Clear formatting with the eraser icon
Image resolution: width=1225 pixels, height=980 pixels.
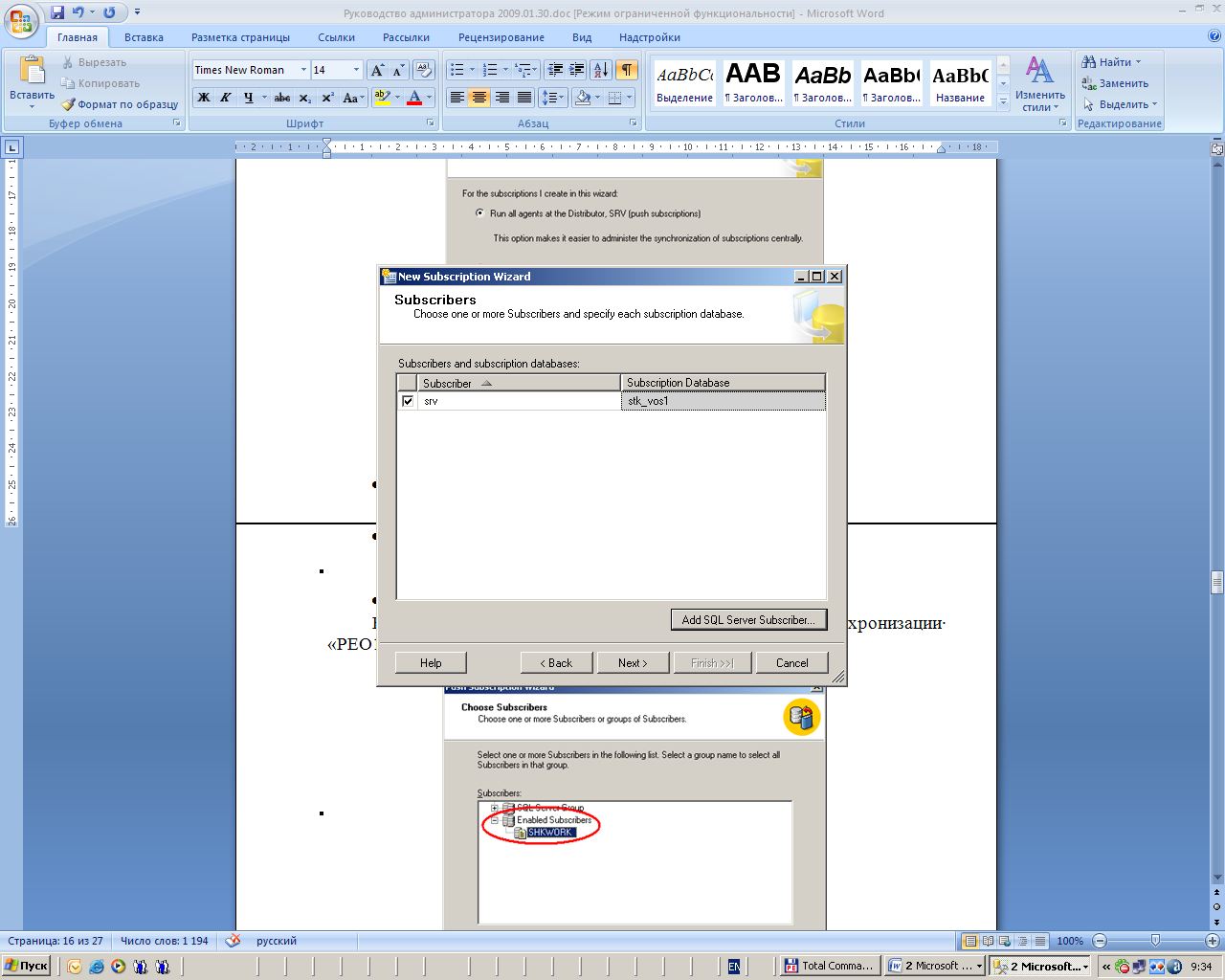pyautogui.click(x=424, y=70)
